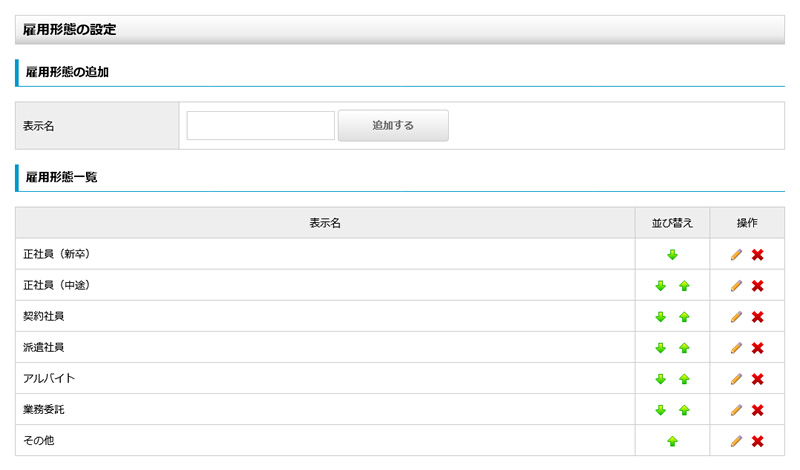Move アルバイト down one position
Screen dimensions: 800x470
660,379
